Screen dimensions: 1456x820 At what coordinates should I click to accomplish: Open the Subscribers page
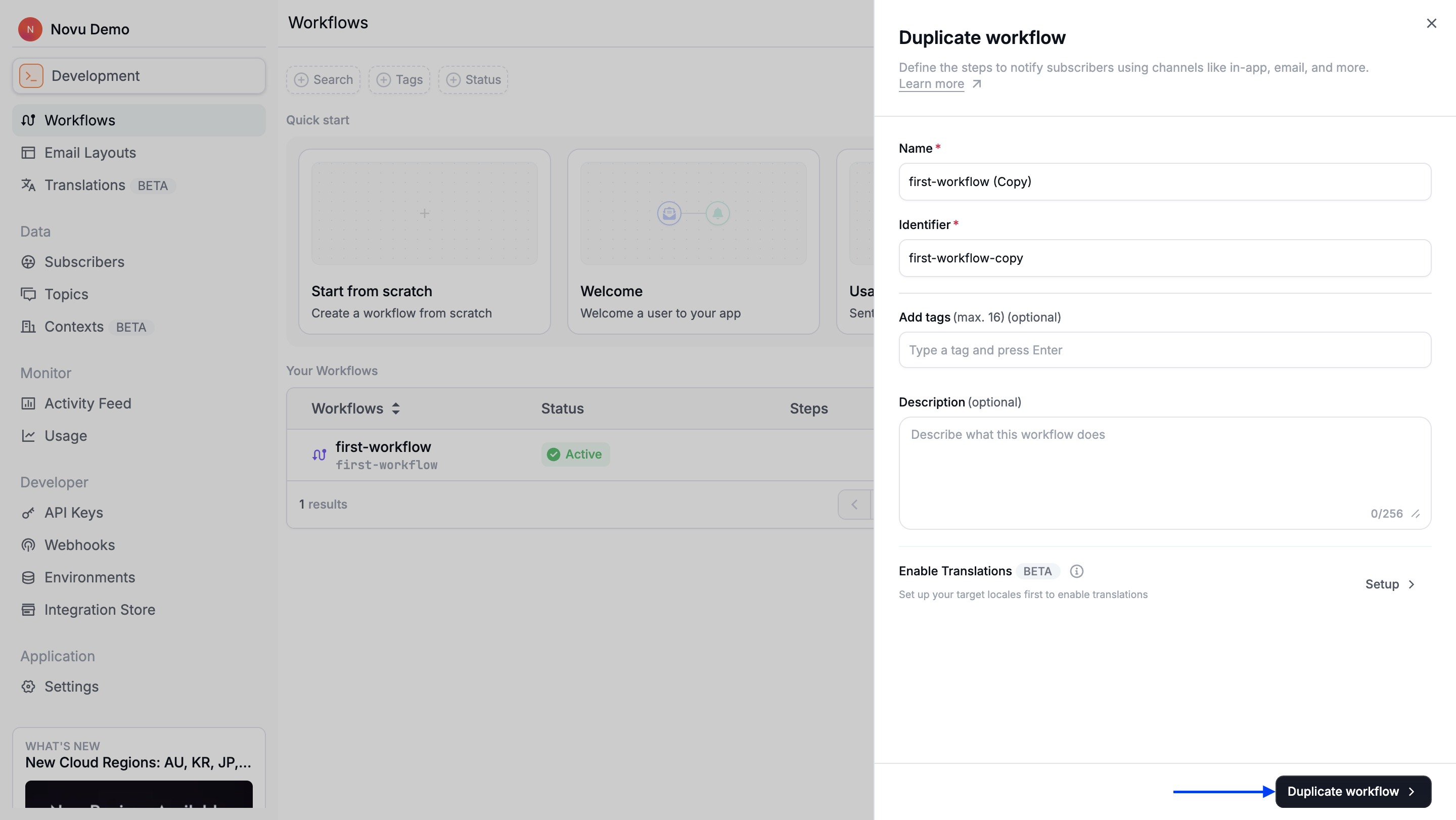84,262
